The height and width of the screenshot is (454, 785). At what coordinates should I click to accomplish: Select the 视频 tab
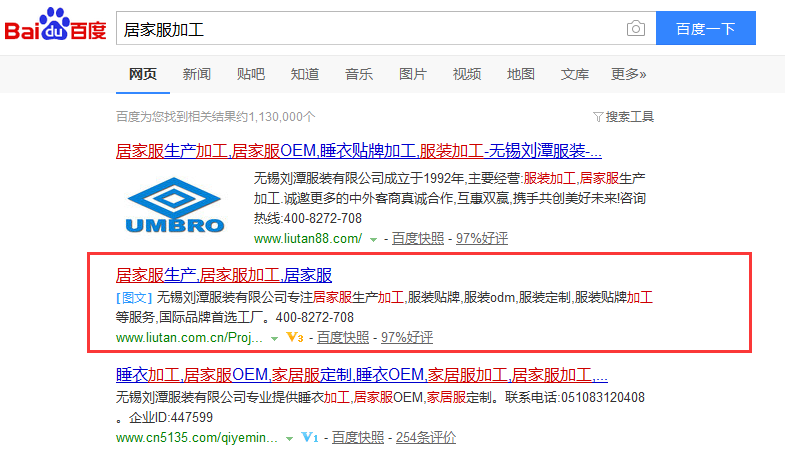pos(467,74)
